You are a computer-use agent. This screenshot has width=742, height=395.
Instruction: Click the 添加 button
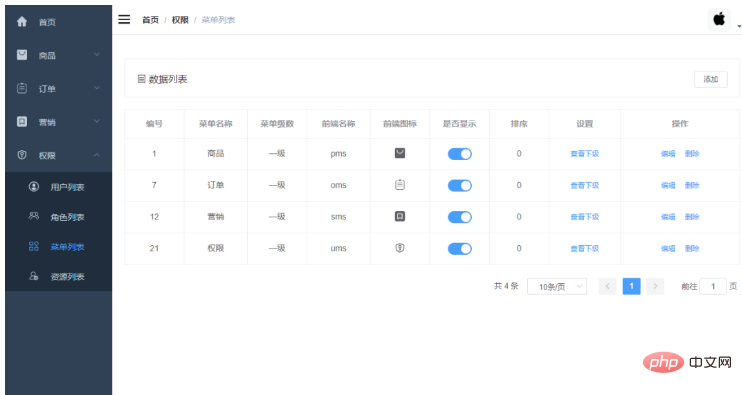tap(711, 79)
